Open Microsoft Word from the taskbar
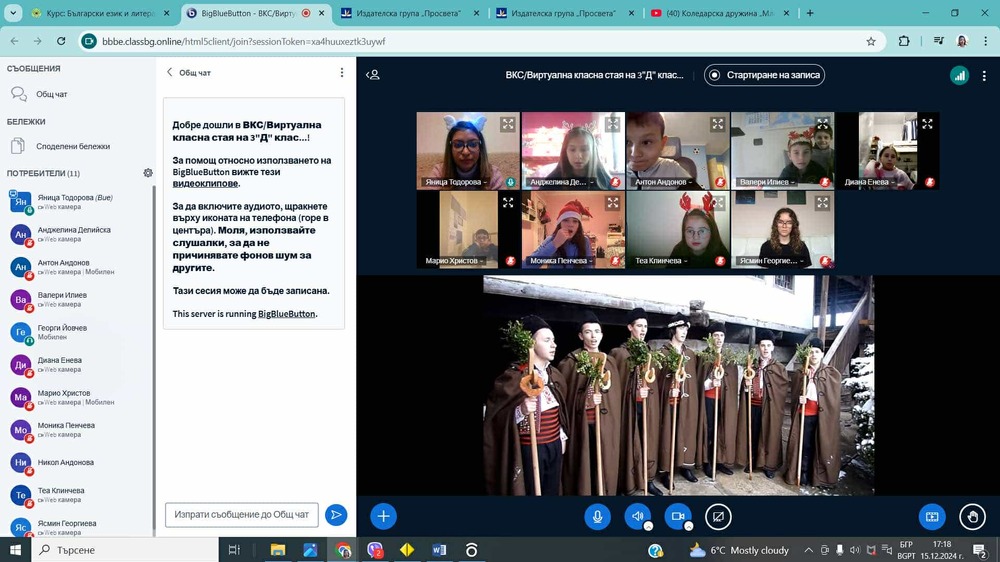The image size is (1000, 562). click(x=439, y=550)
